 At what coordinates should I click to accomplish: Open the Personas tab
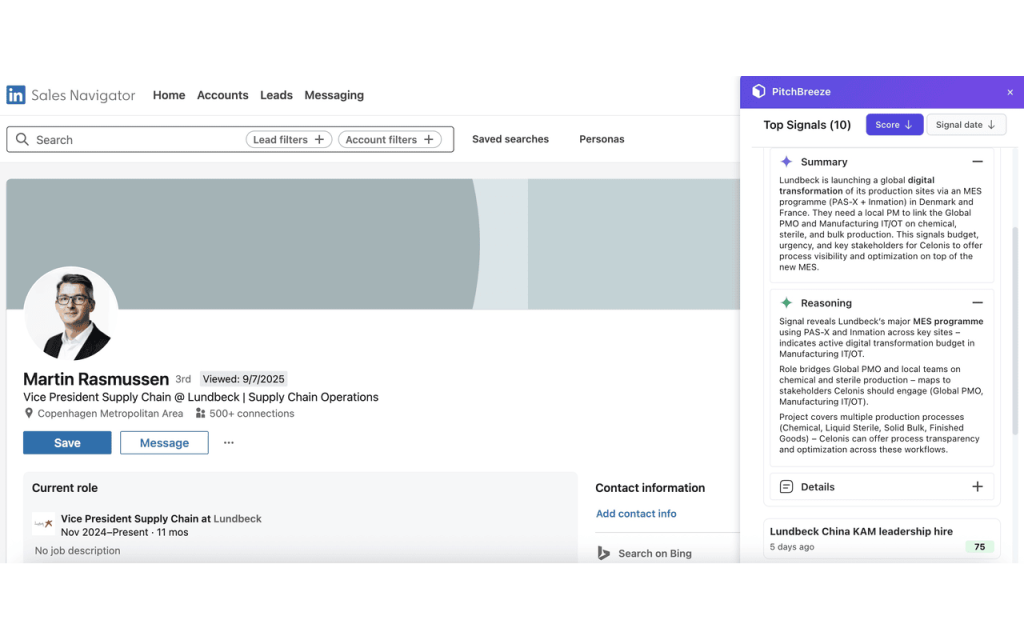point(601,139)
